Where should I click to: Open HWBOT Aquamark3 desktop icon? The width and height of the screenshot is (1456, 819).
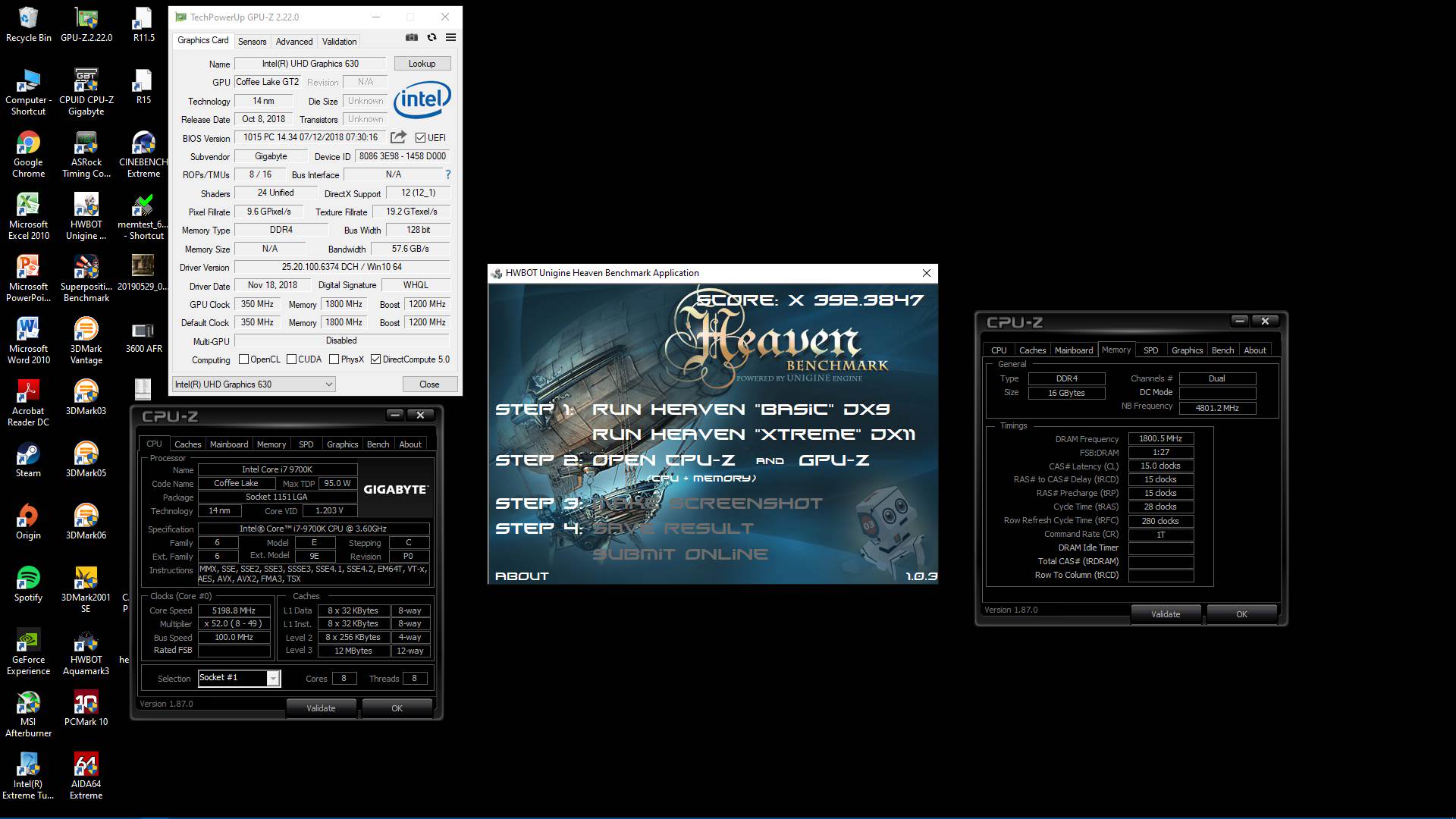pos(86,651)
